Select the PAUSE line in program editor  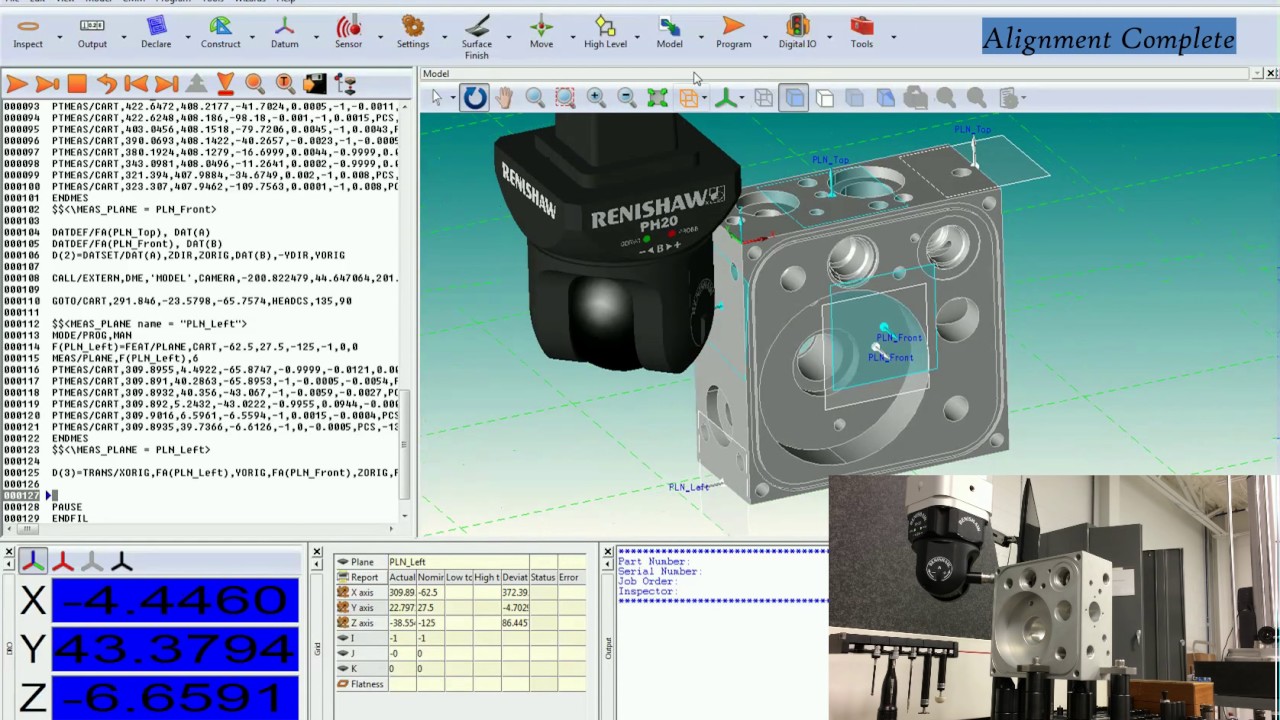(67, 507)
